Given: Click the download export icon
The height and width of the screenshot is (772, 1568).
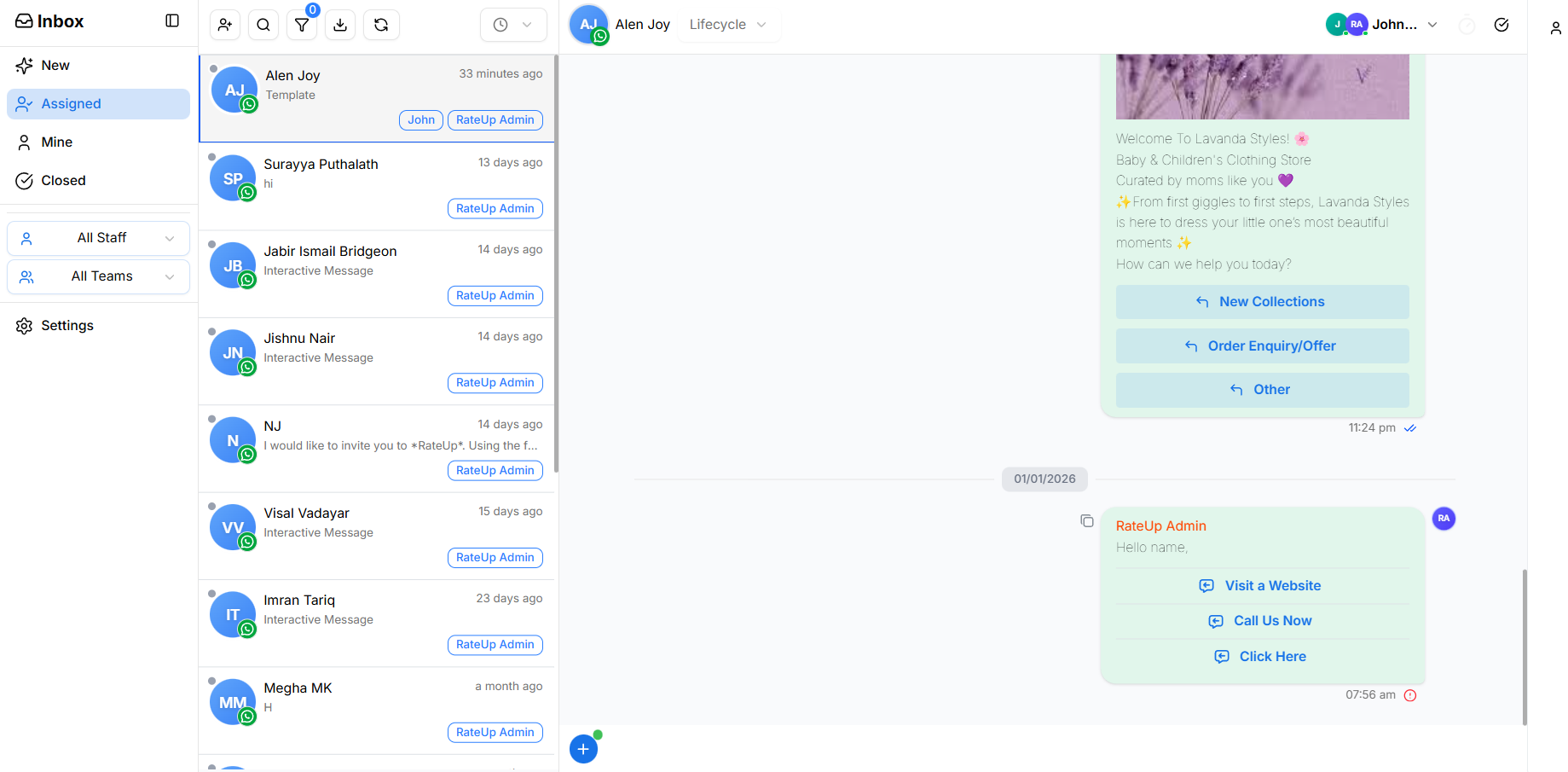Looking at the screenshot, I should [340, 25].
